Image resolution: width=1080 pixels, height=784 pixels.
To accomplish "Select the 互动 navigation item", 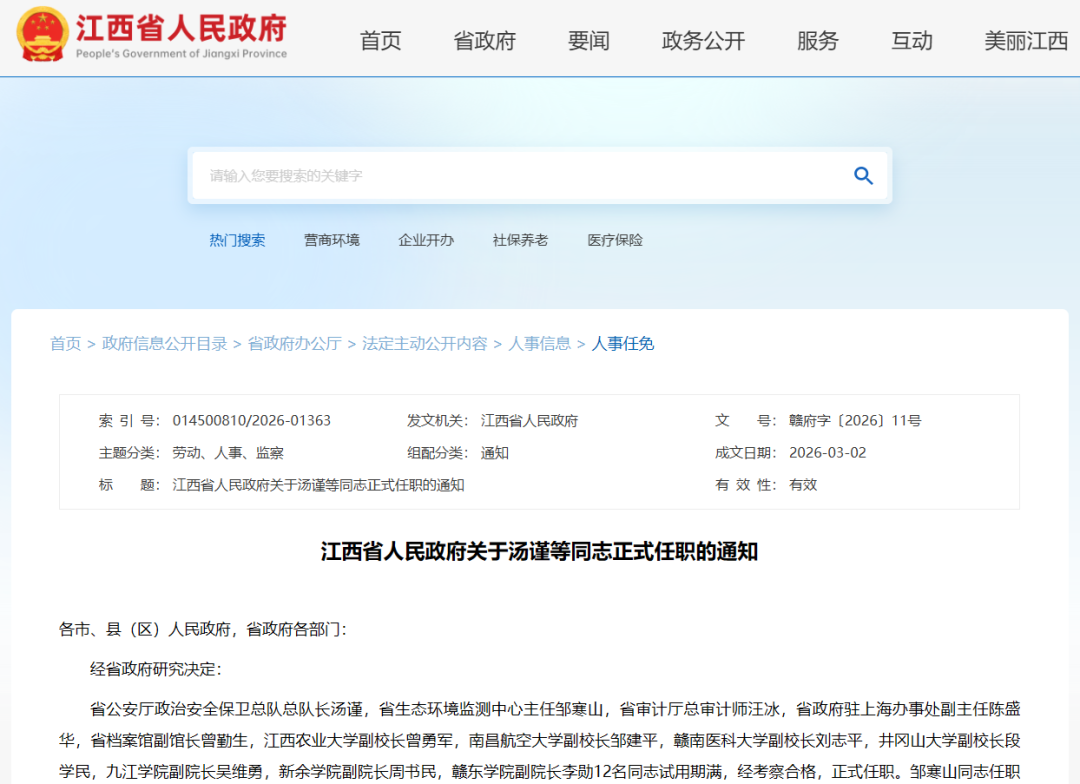I will coord(911,42).
